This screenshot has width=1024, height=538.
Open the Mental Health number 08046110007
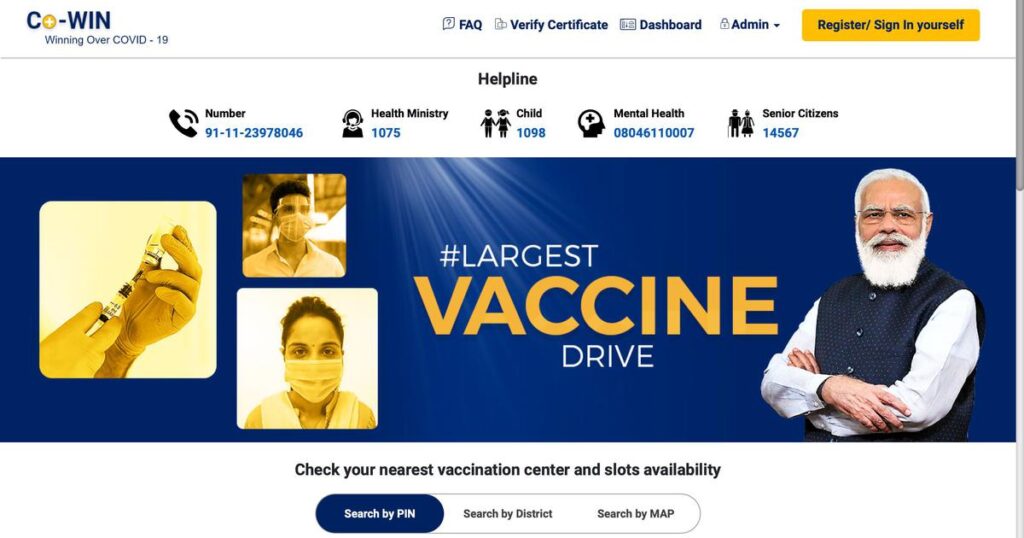(x=654, y=133)
